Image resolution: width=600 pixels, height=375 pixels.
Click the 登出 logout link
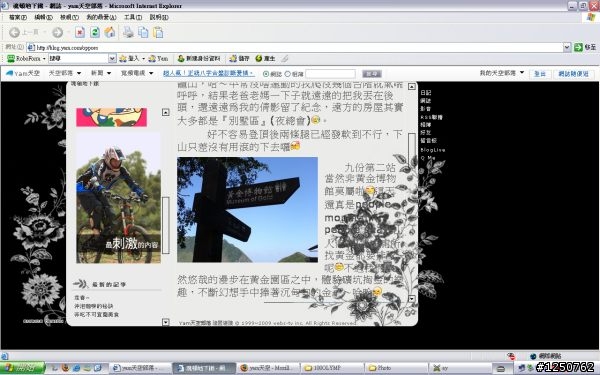[540, 74]
